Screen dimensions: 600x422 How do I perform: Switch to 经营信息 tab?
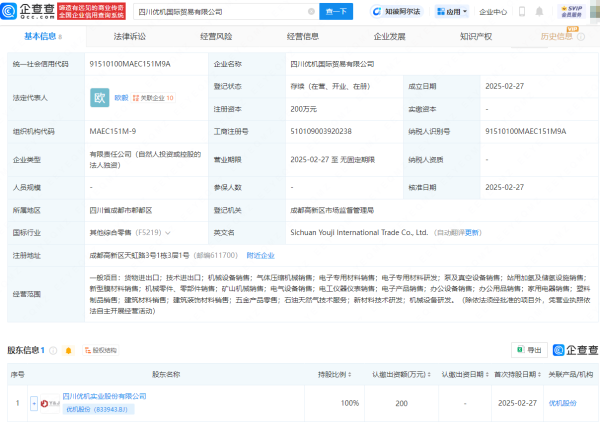pos(303,36)
